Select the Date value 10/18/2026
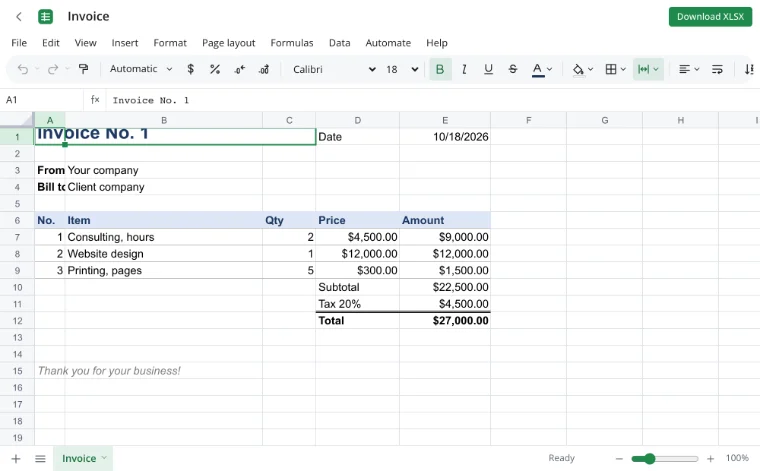 coord(445,137)
